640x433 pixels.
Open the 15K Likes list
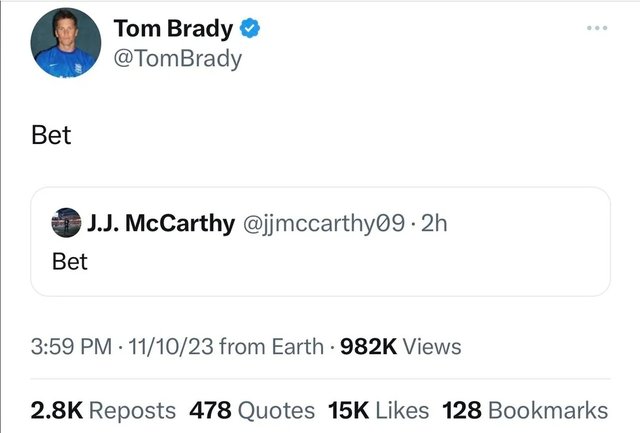tap(379, 410)
